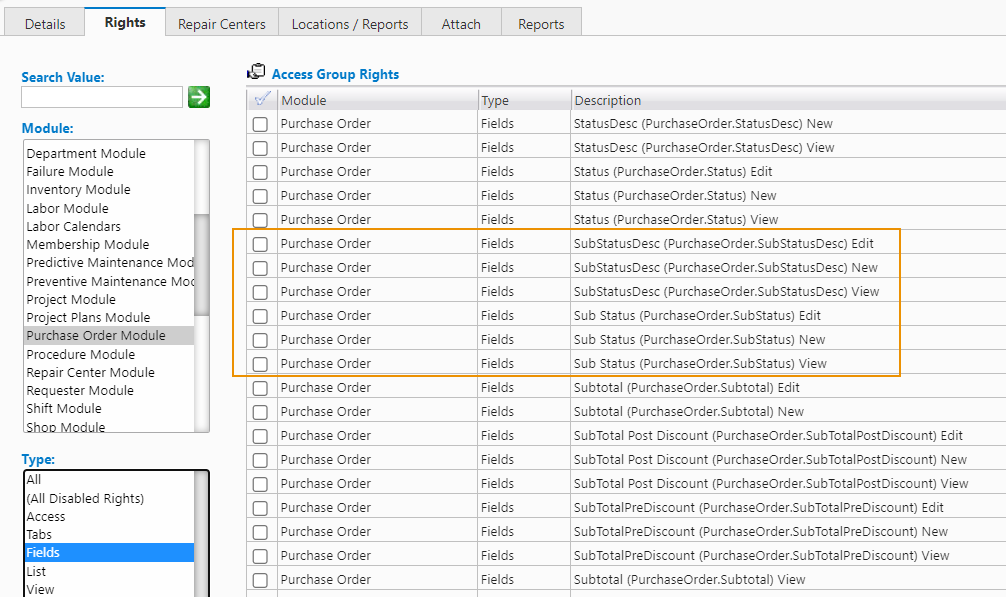
Task: Check the StatusDesc New rights checkbox
Action: [x=260, y=124]
